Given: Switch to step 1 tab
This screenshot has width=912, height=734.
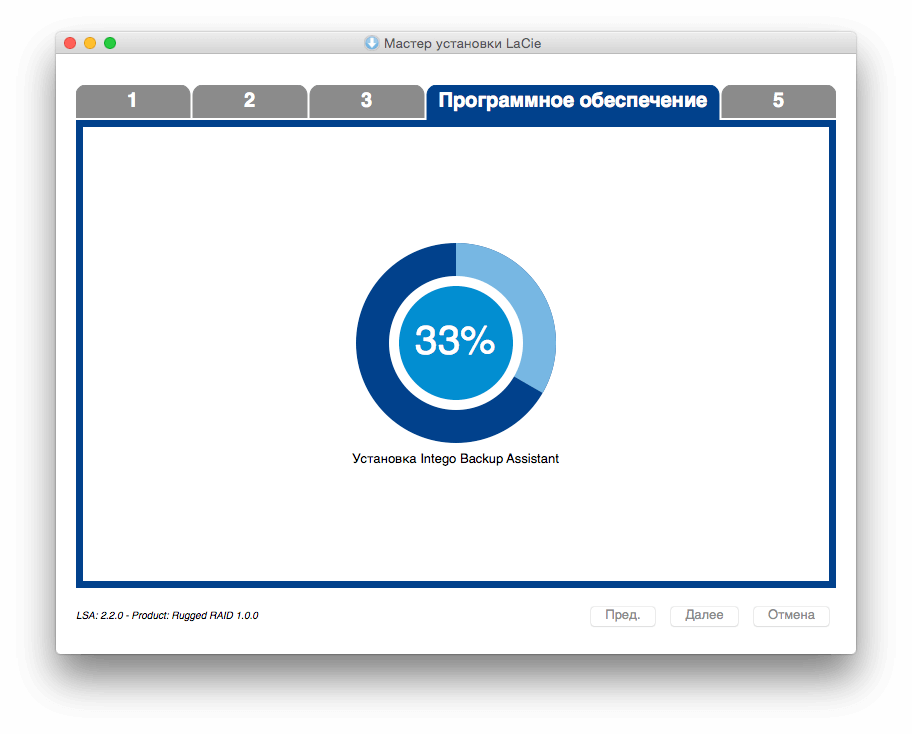Looking at the screenshot, I should (133, 101).
